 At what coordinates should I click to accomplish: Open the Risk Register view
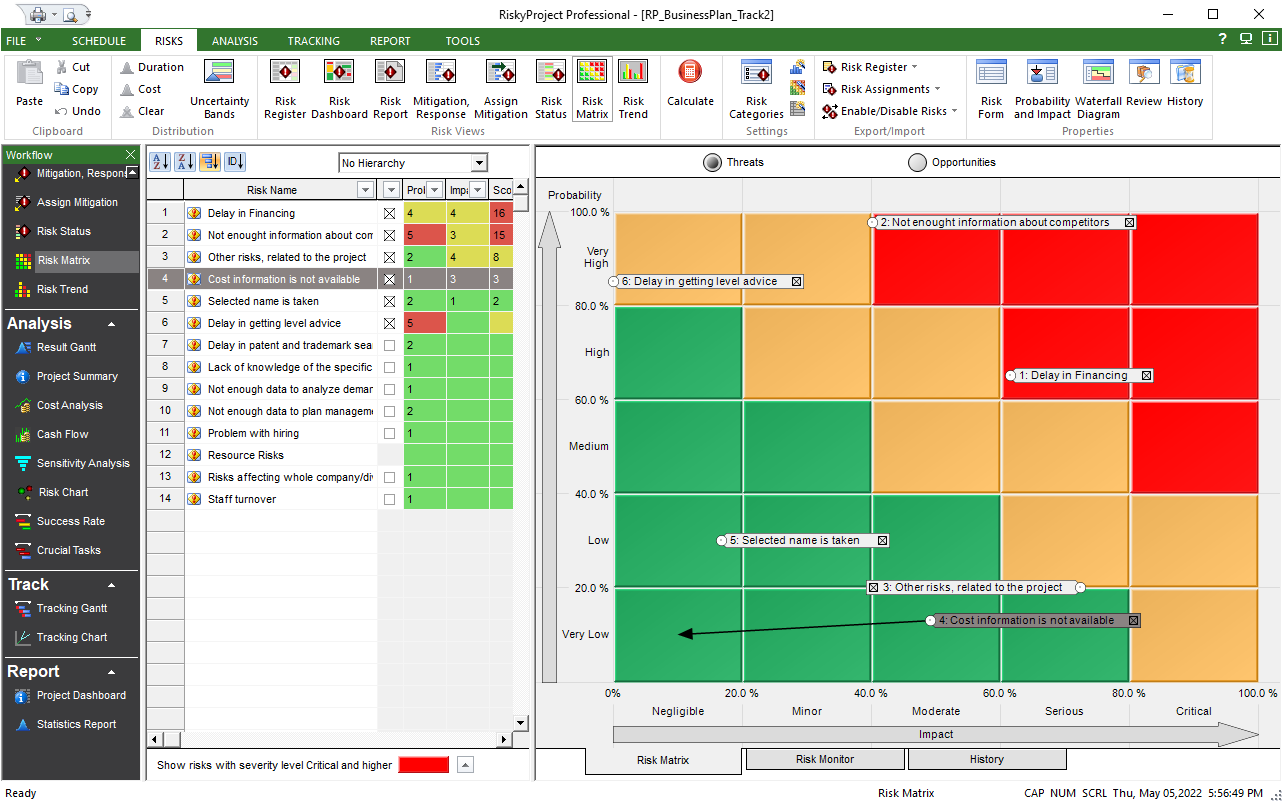click(285, 88)
